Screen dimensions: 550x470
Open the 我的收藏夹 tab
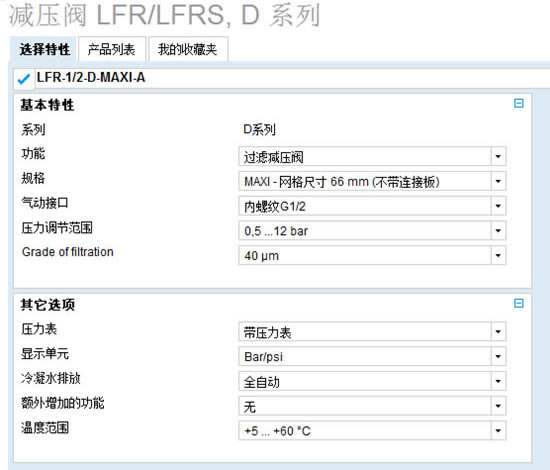point(188,49)
